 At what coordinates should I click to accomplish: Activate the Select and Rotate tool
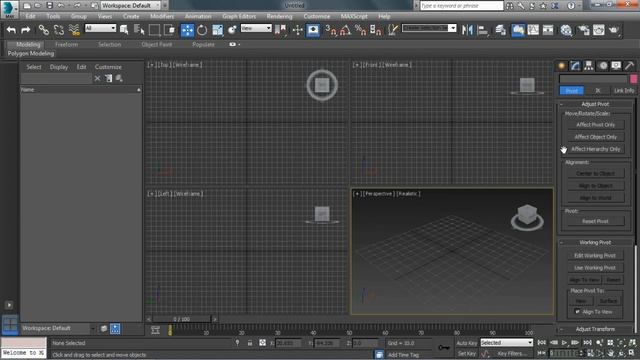[202, 30]
